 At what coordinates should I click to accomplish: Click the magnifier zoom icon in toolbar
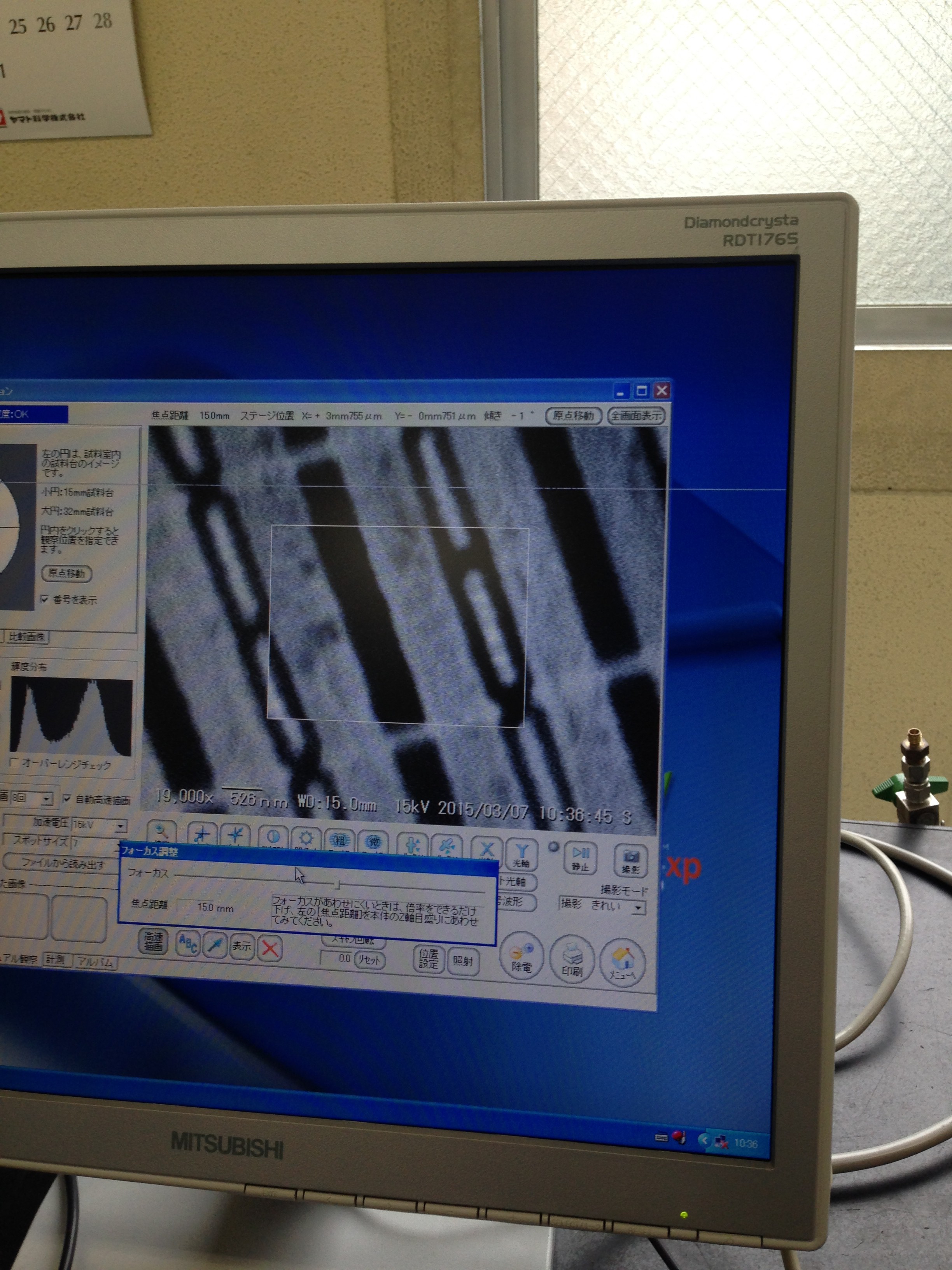point(162,832)
